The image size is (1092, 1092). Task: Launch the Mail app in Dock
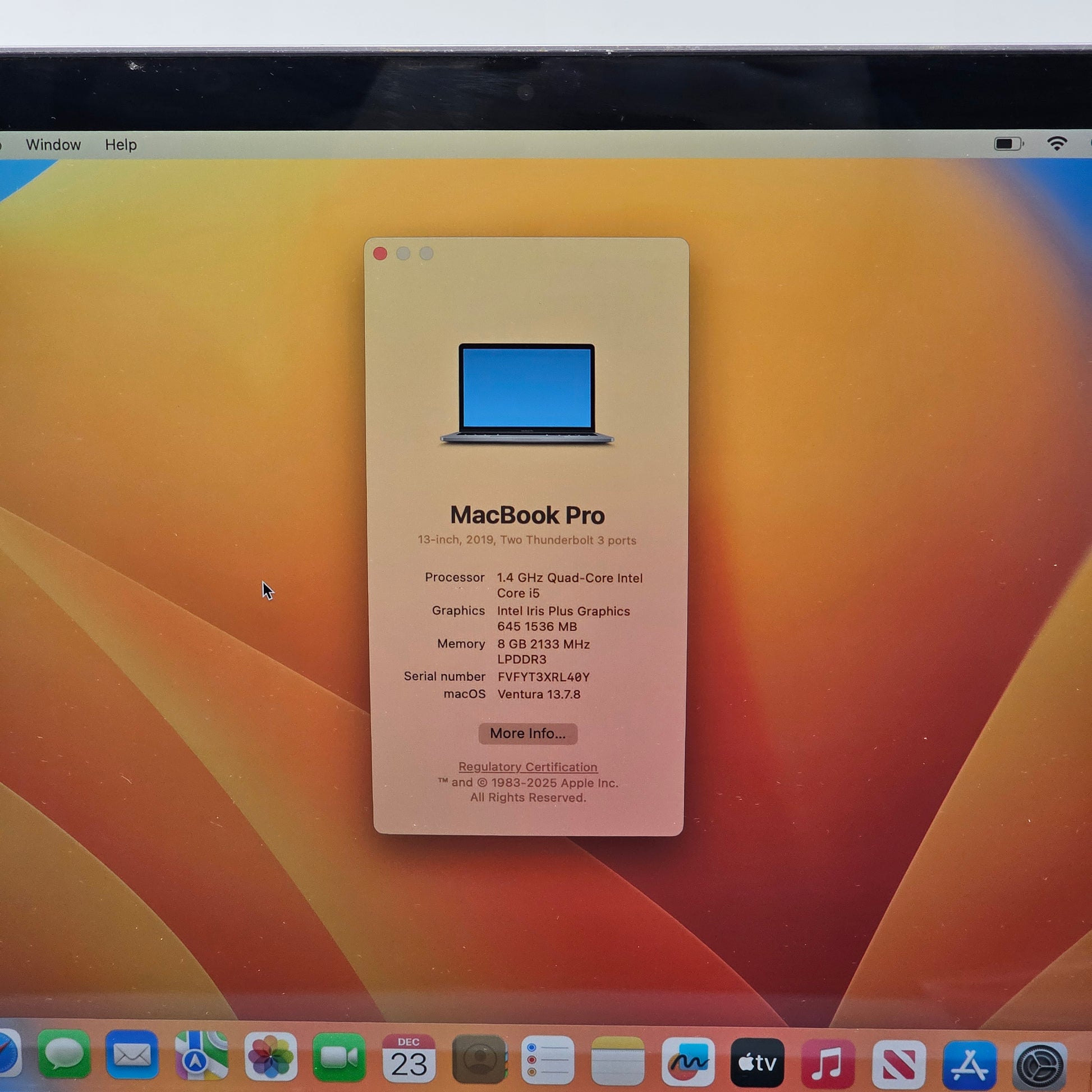[x=132, y=1056]
